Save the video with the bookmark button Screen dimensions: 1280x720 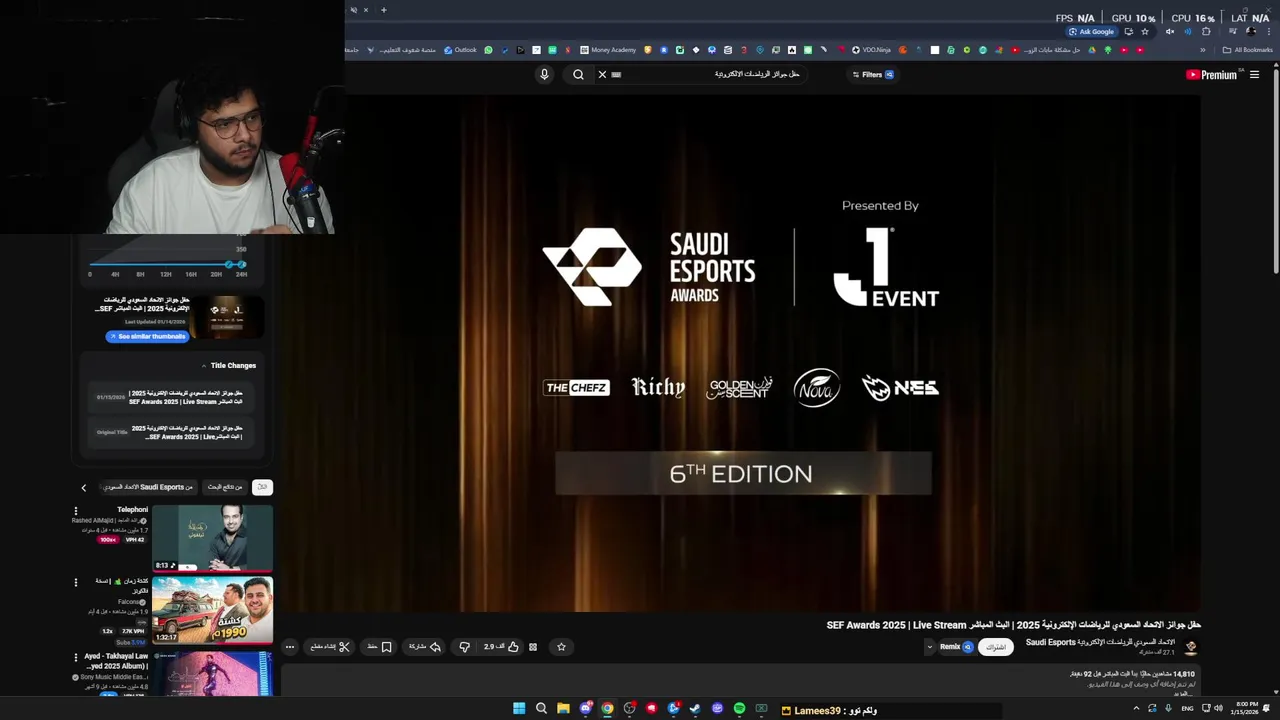(379, 647)
